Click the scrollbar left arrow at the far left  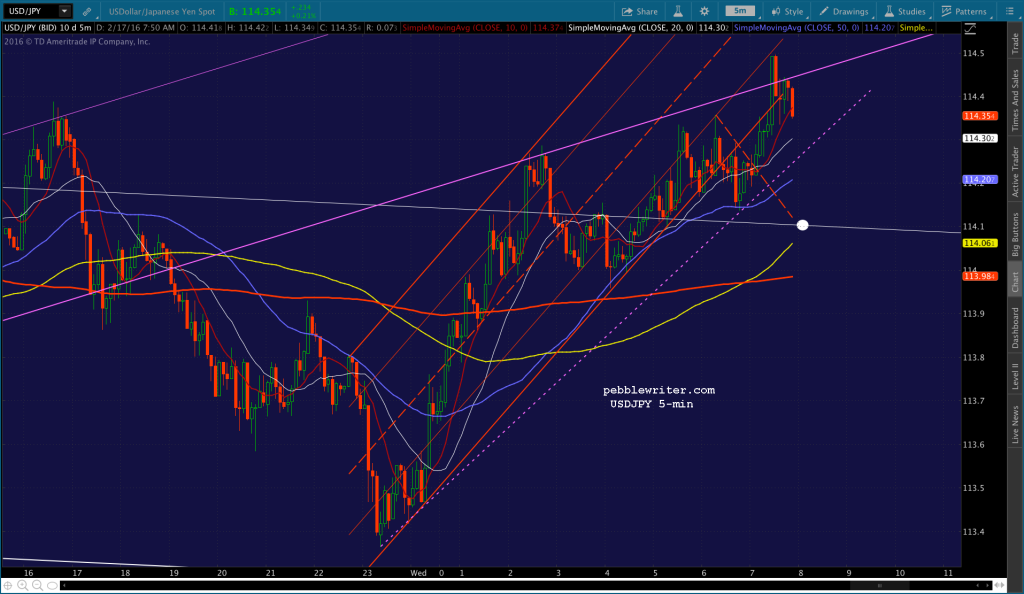click(64, 586)
